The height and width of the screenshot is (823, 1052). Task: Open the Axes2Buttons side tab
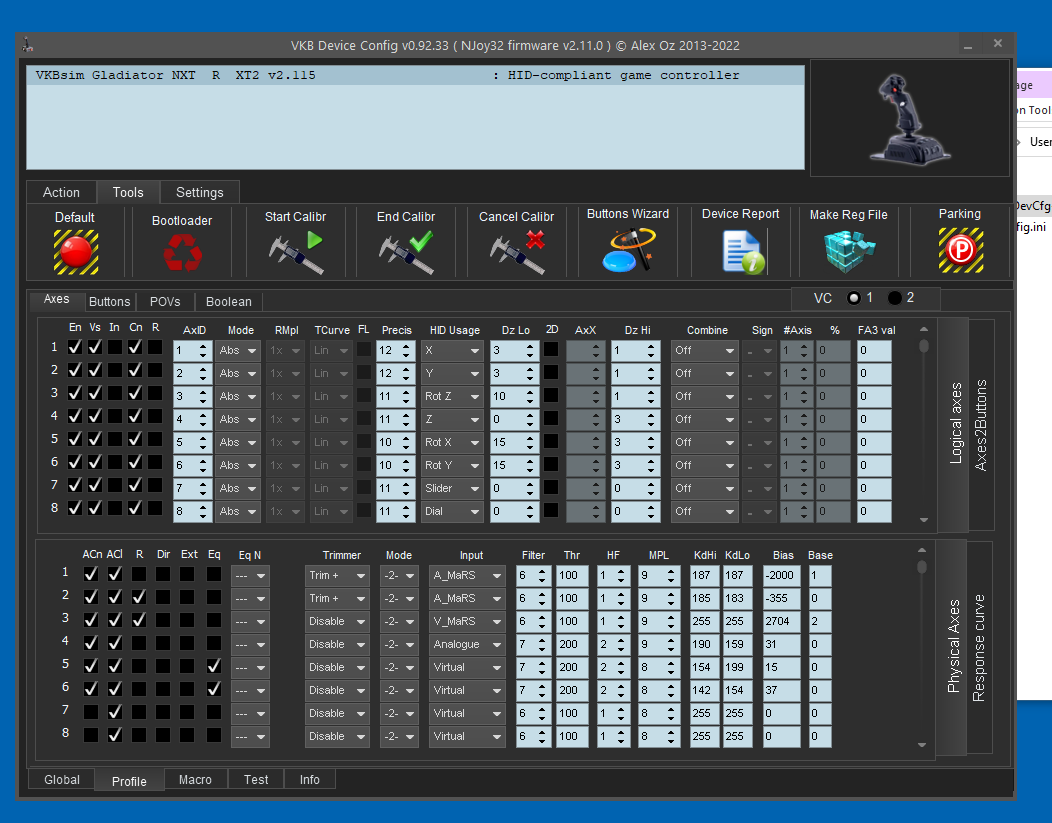[x=981, y=425]
